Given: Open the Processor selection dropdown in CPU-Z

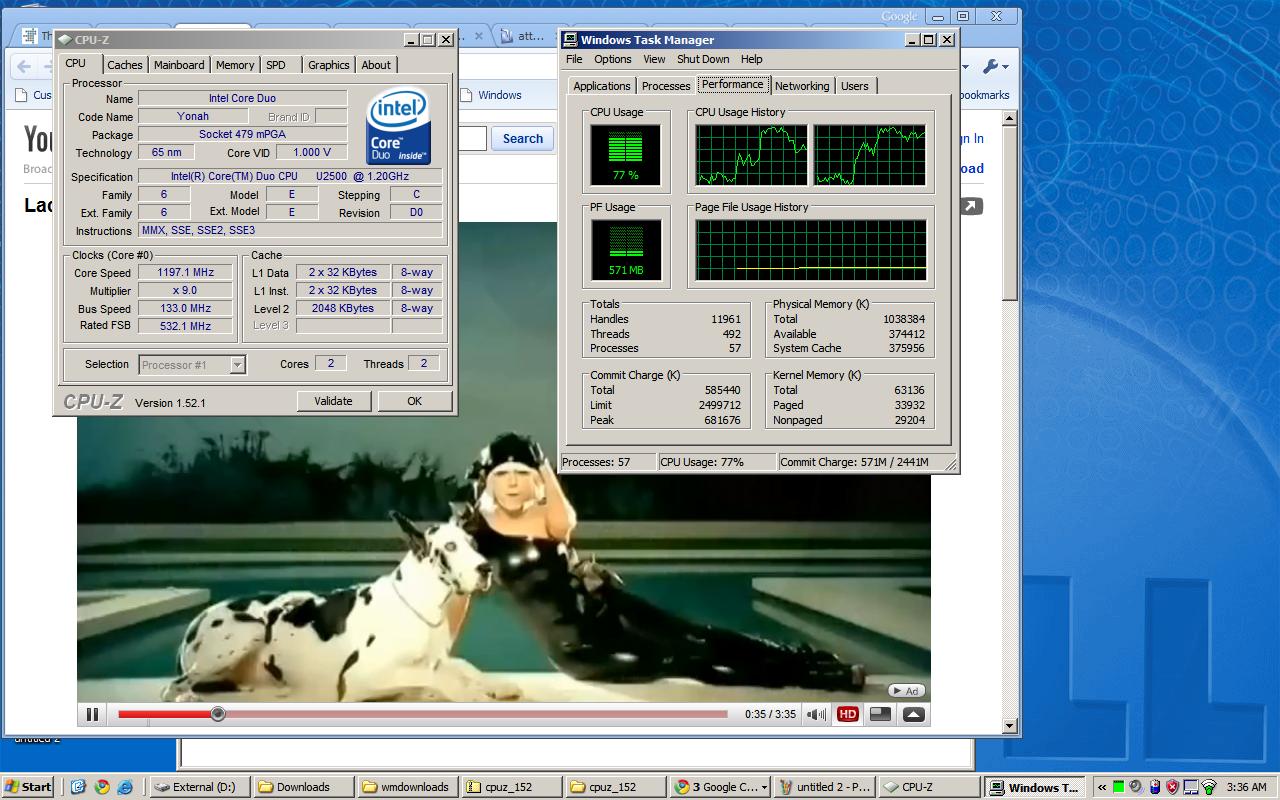Looking at the screenshot, I should point(192,365).
